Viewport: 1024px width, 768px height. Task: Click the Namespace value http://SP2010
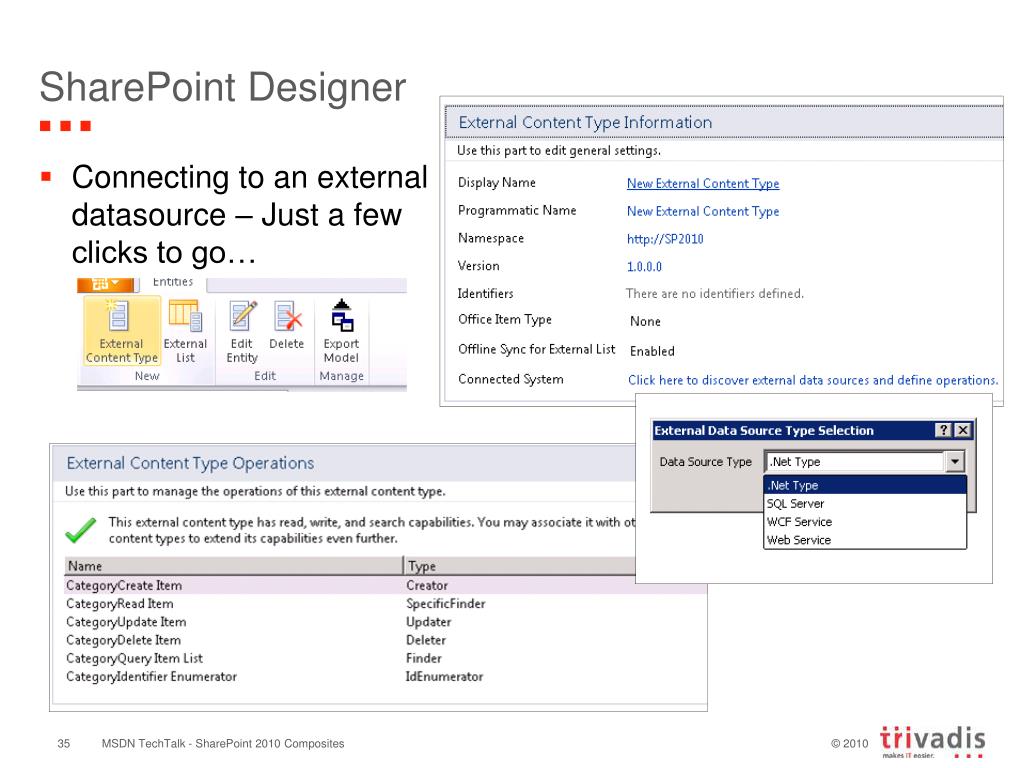(x=665, y=239)
